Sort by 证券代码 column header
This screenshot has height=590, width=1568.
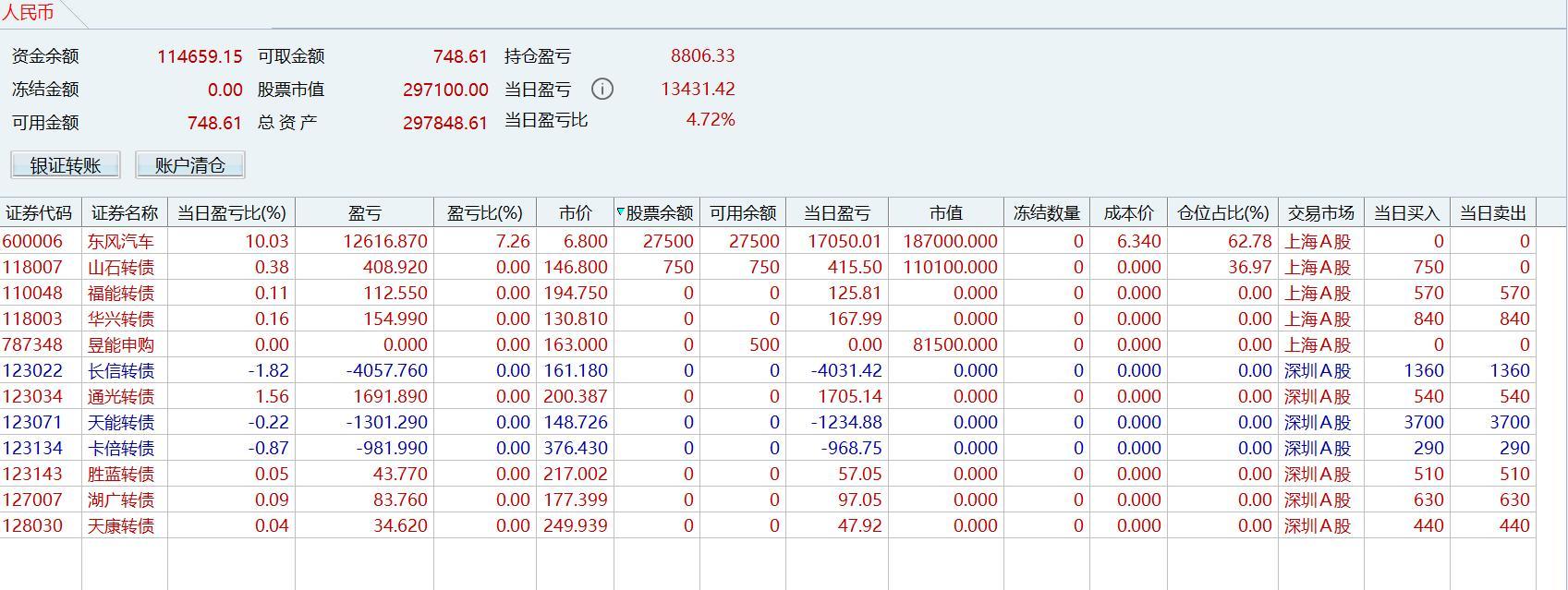[40, 212]
